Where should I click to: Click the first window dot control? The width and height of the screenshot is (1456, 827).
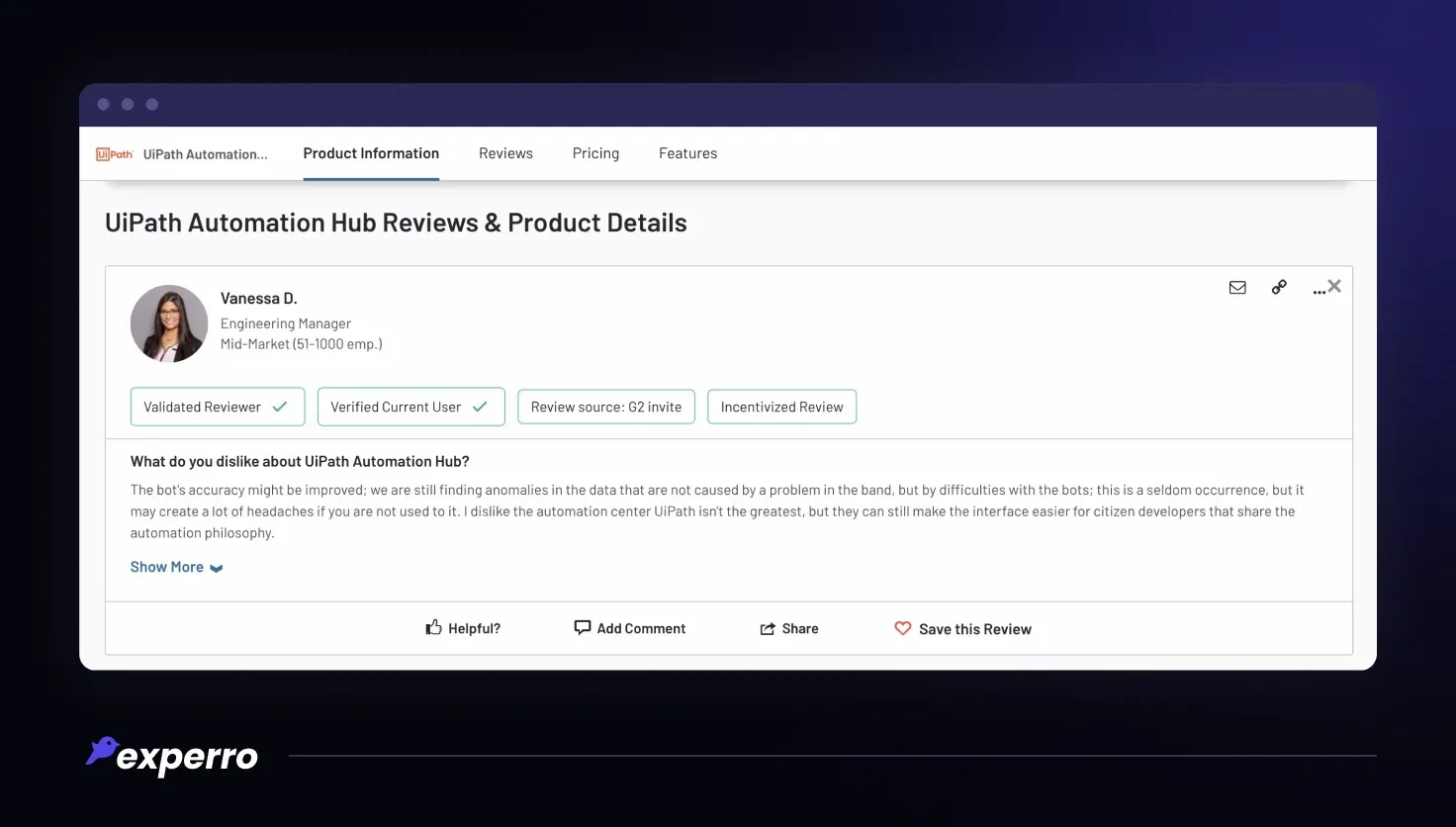(103, 104)
